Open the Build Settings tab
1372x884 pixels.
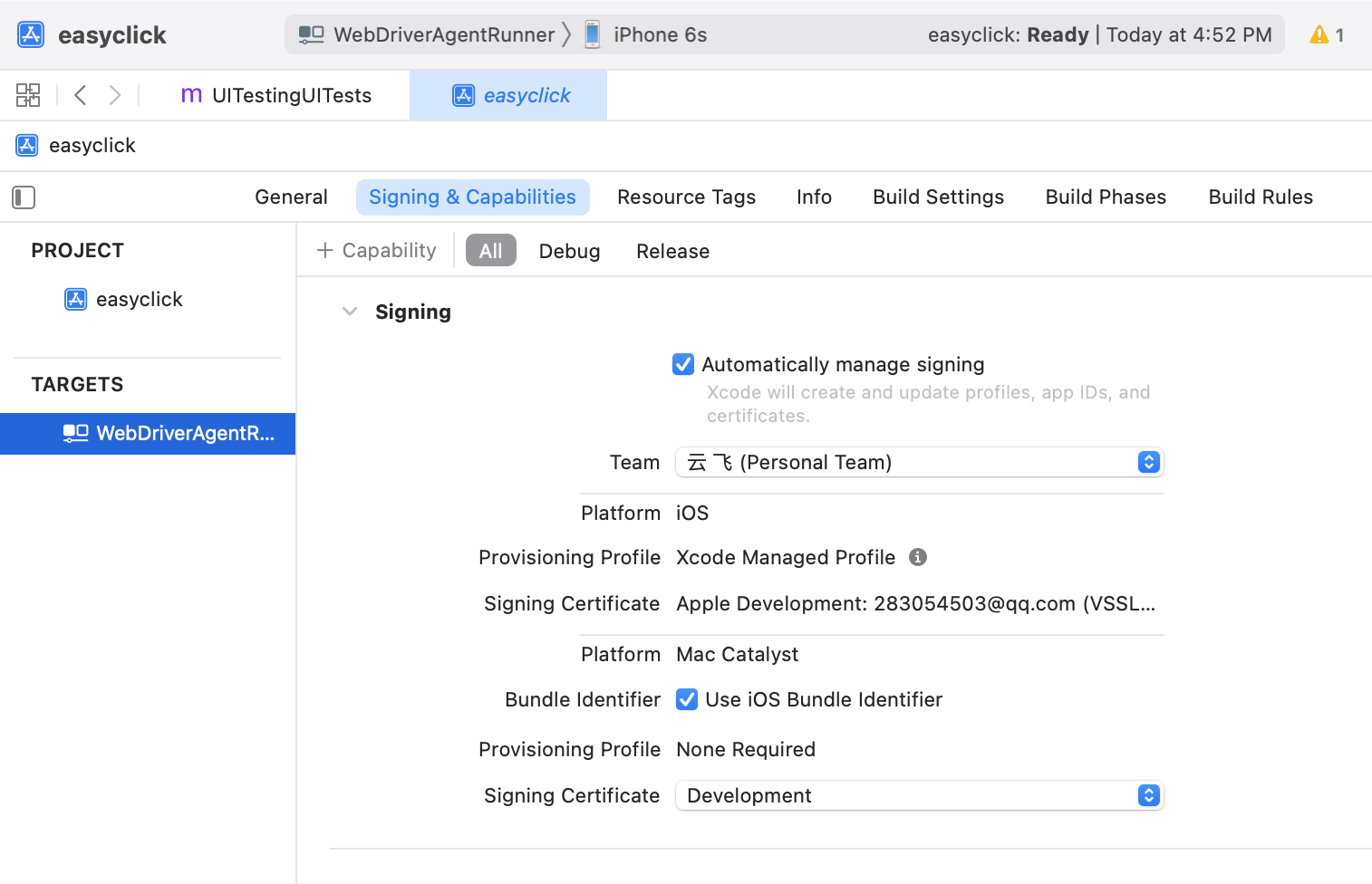click(x=938, y=197)
